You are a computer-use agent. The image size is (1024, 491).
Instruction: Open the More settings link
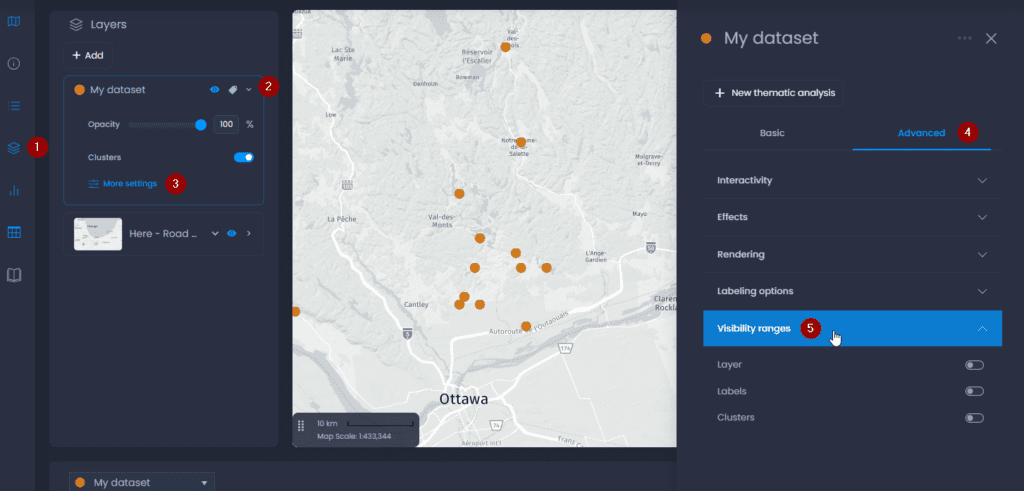coord(129,184)
